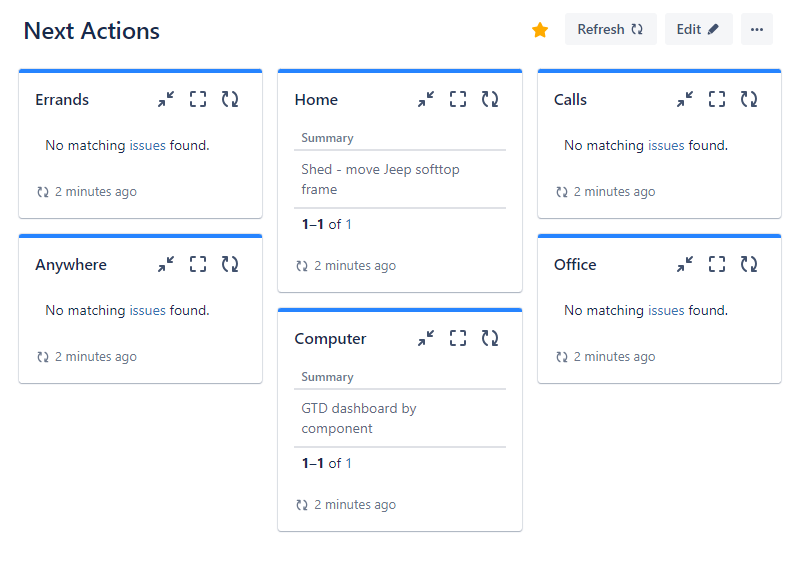Click the Edit dashboard button
The image size is (806, 571).
(699, 29)
